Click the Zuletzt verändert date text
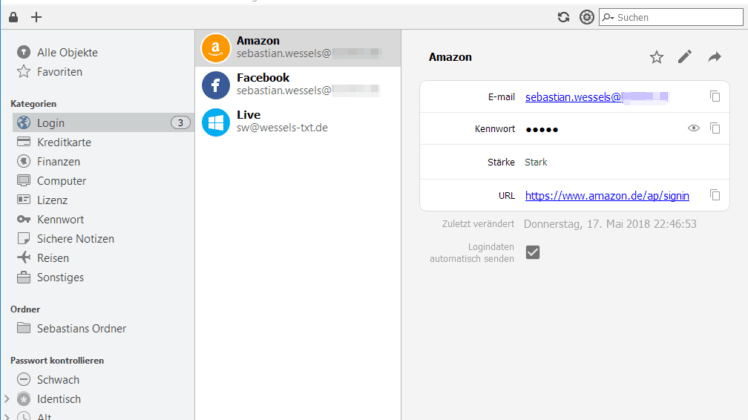Viewport: 748px width, 420px height. pyautogui.click(x=610, y=224)
